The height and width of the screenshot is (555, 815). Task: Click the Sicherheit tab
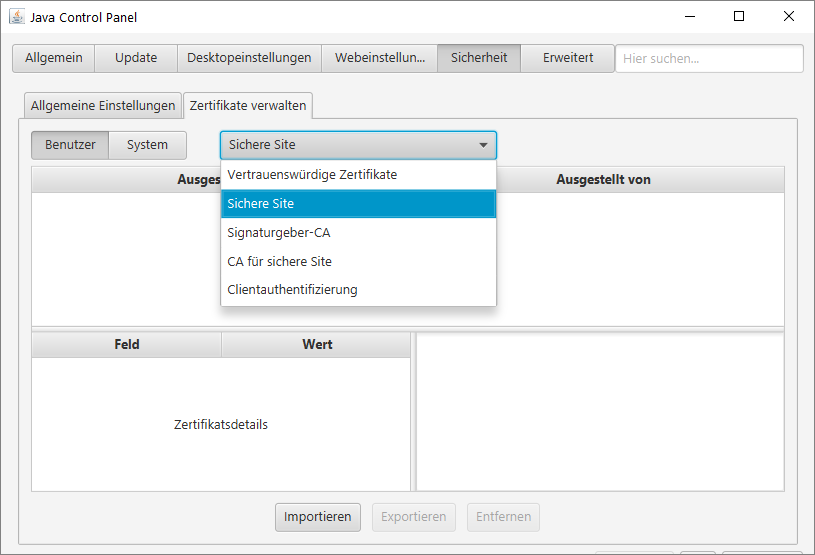pyautogui.click(x=479, y=58)
